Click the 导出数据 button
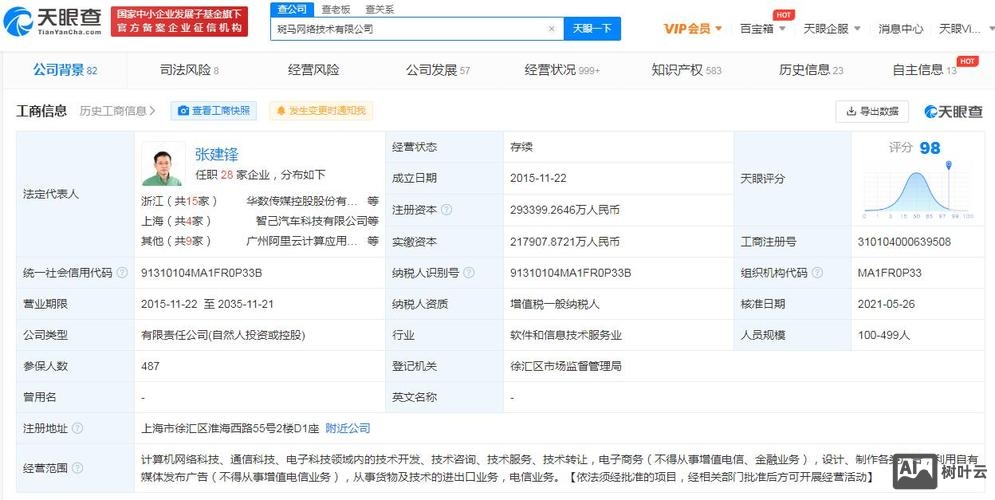This screenshot has width=995, height=500. [872, 112]
